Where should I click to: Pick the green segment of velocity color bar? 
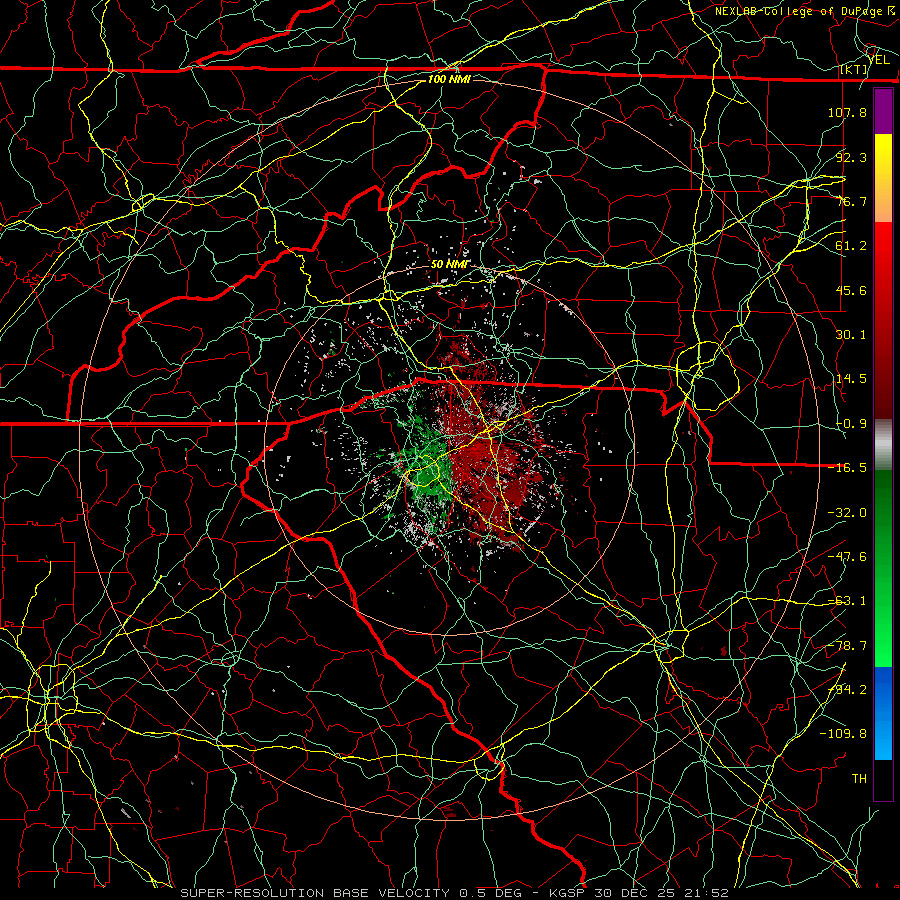[x=883, y=568]
